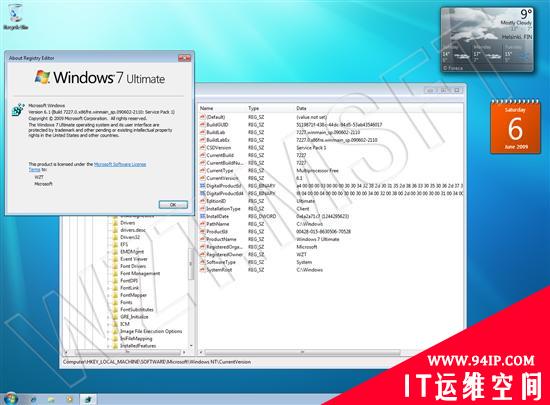The image size is (550, 405).
Task: Select the EditionID registry value
Action: pos(216,201)
